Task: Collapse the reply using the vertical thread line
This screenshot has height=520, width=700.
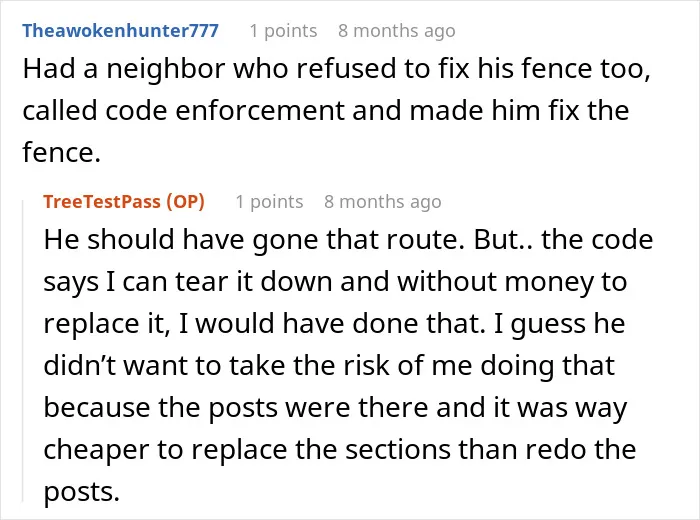Action: coord(23,351)
